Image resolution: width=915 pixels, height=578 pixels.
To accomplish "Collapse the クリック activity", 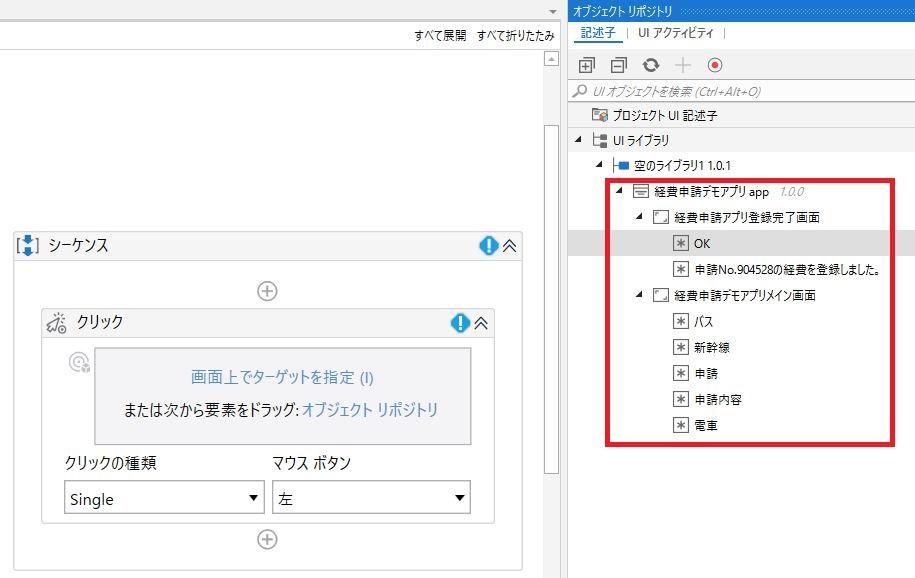I will point(481,323).
